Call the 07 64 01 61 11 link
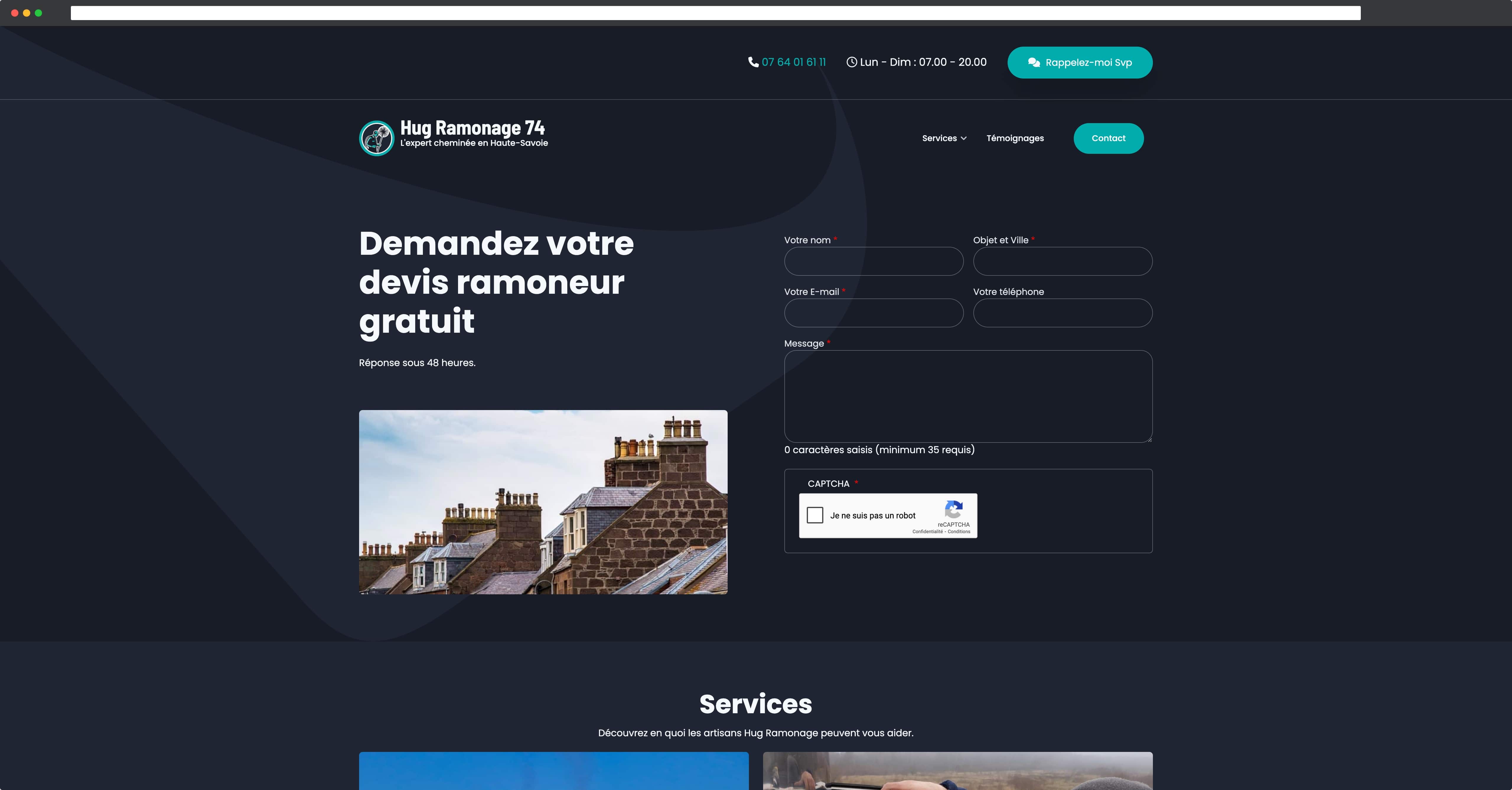Screen dimensions: 1512x790 pyautogui.click(x=794, y=62)
